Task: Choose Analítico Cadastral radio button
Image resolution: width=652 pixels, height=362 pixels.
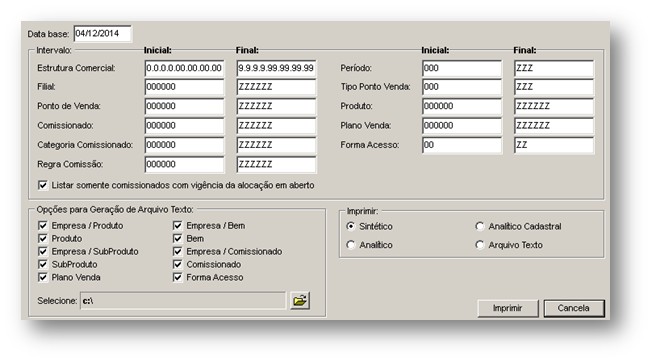Action: [x=480, y=226]
